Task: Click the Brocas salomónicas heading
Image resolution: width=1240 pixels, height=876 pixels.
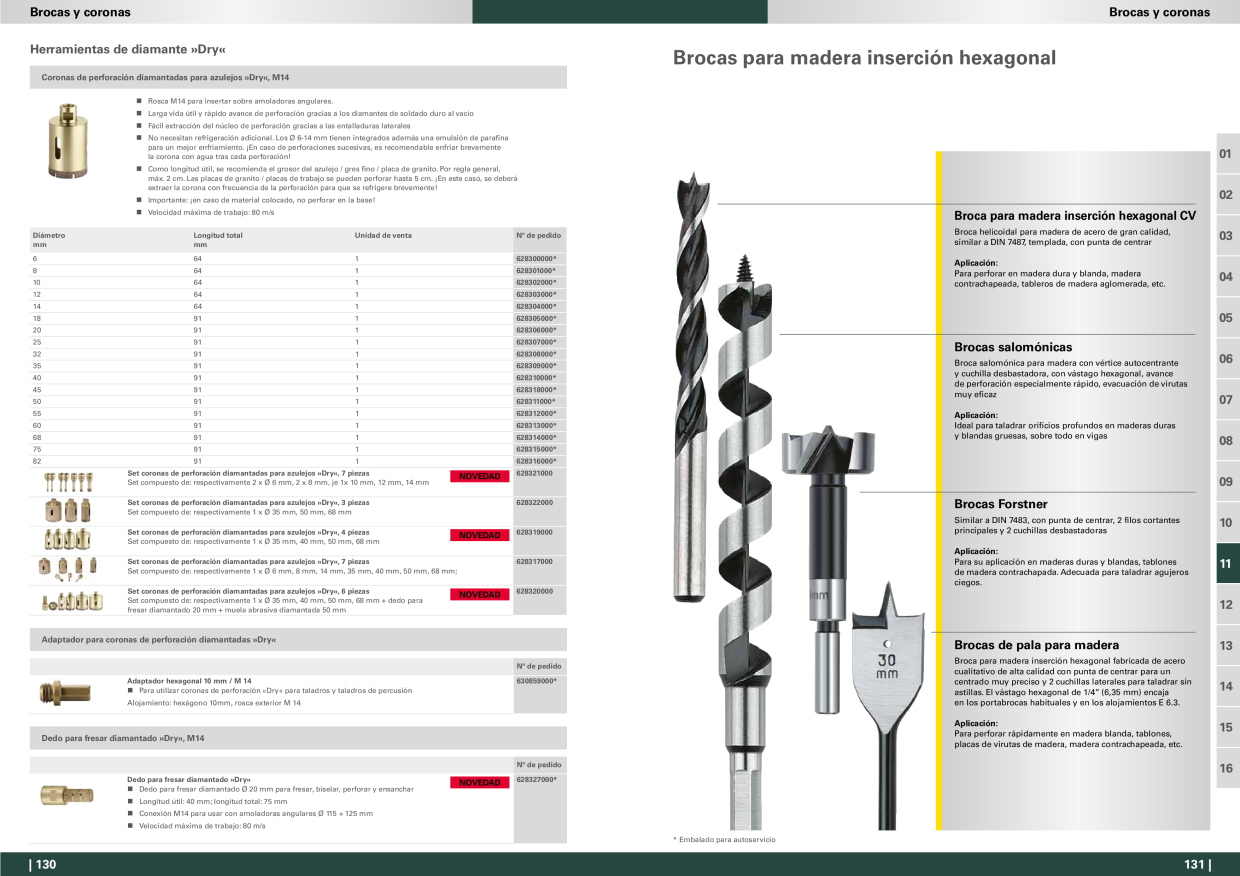Action: click(1013, 347)
